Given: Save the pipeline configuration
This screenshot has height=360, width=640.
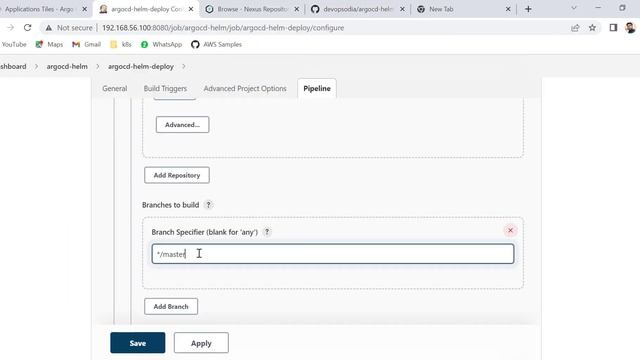Looking at the screenshot, I should pyautogui.click(x=138, y=343).
